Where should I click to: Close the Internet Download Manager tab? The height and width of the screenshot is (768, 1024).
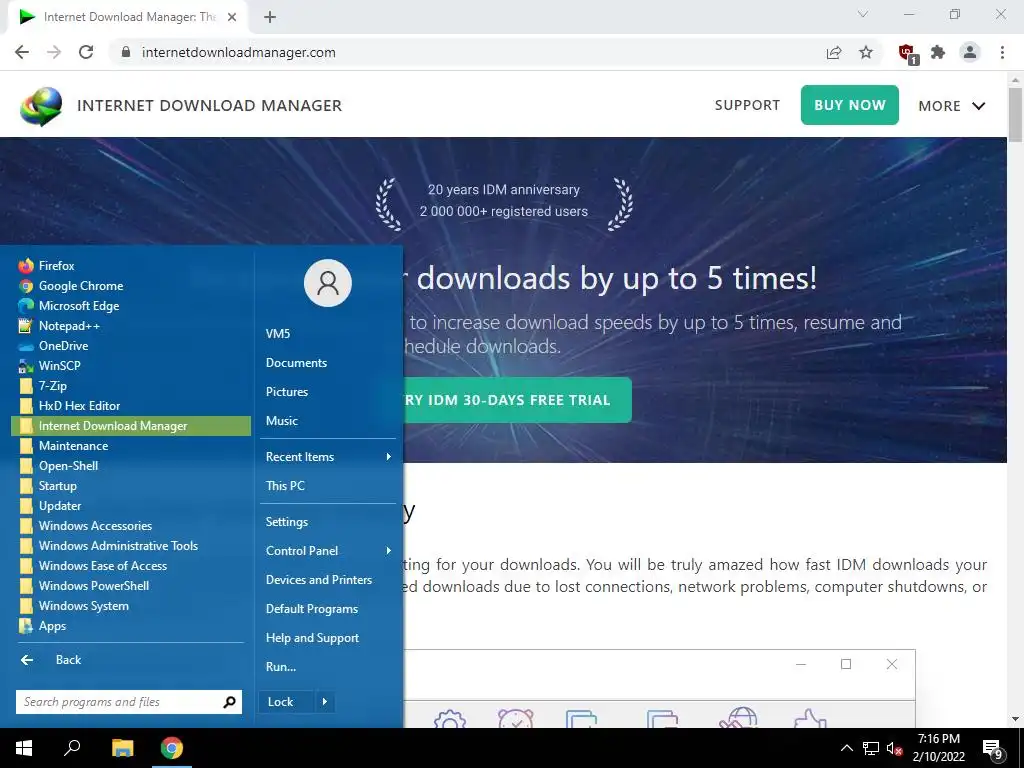(x=231, y=18)
